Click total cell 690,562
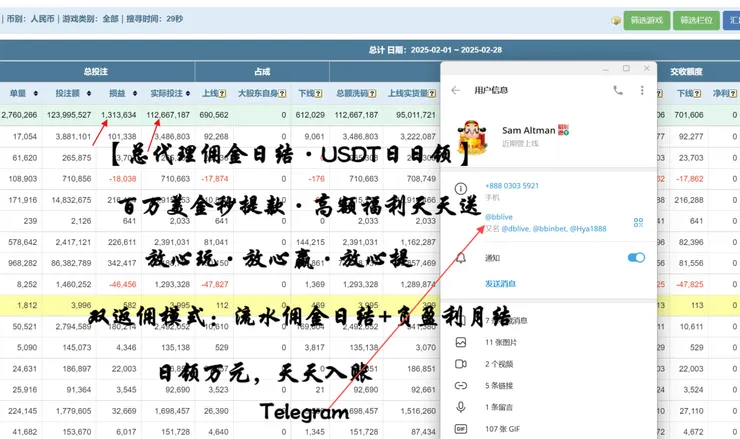Viewport: 740px width, 439px height. tap(214, 115)
